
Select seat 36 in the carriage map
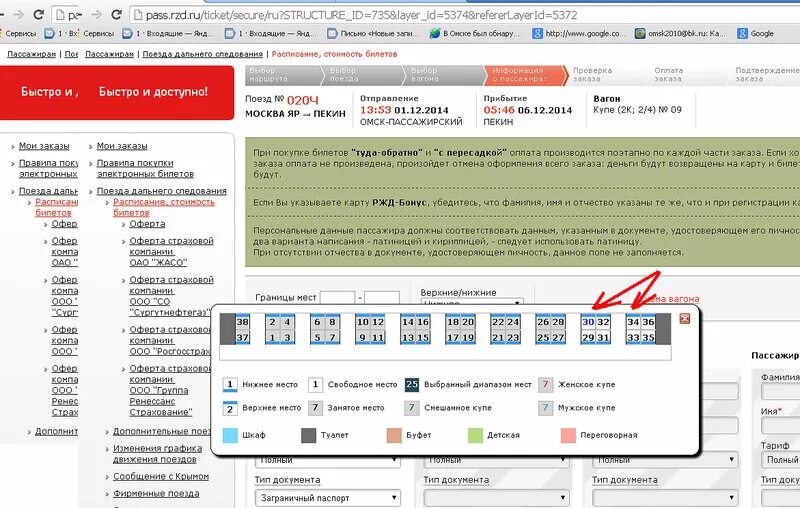click(x=648, y=322)
